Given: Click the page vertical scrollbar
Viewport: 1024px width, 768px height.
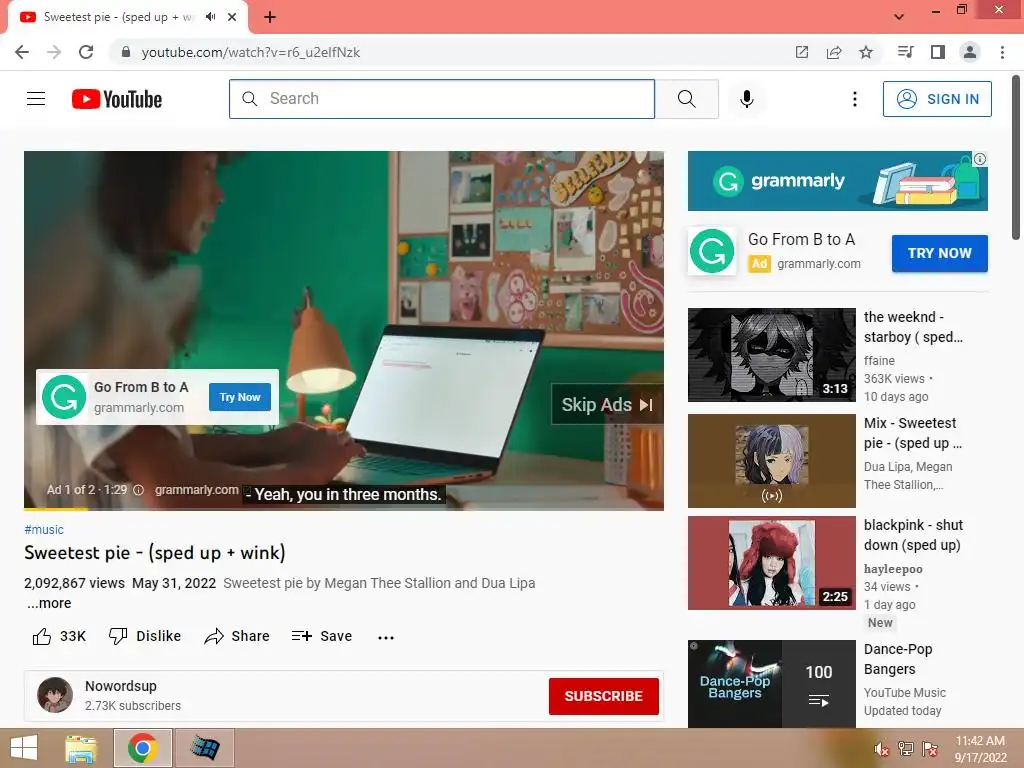Looking at the screenshot, I should (x=1016, y=157).
